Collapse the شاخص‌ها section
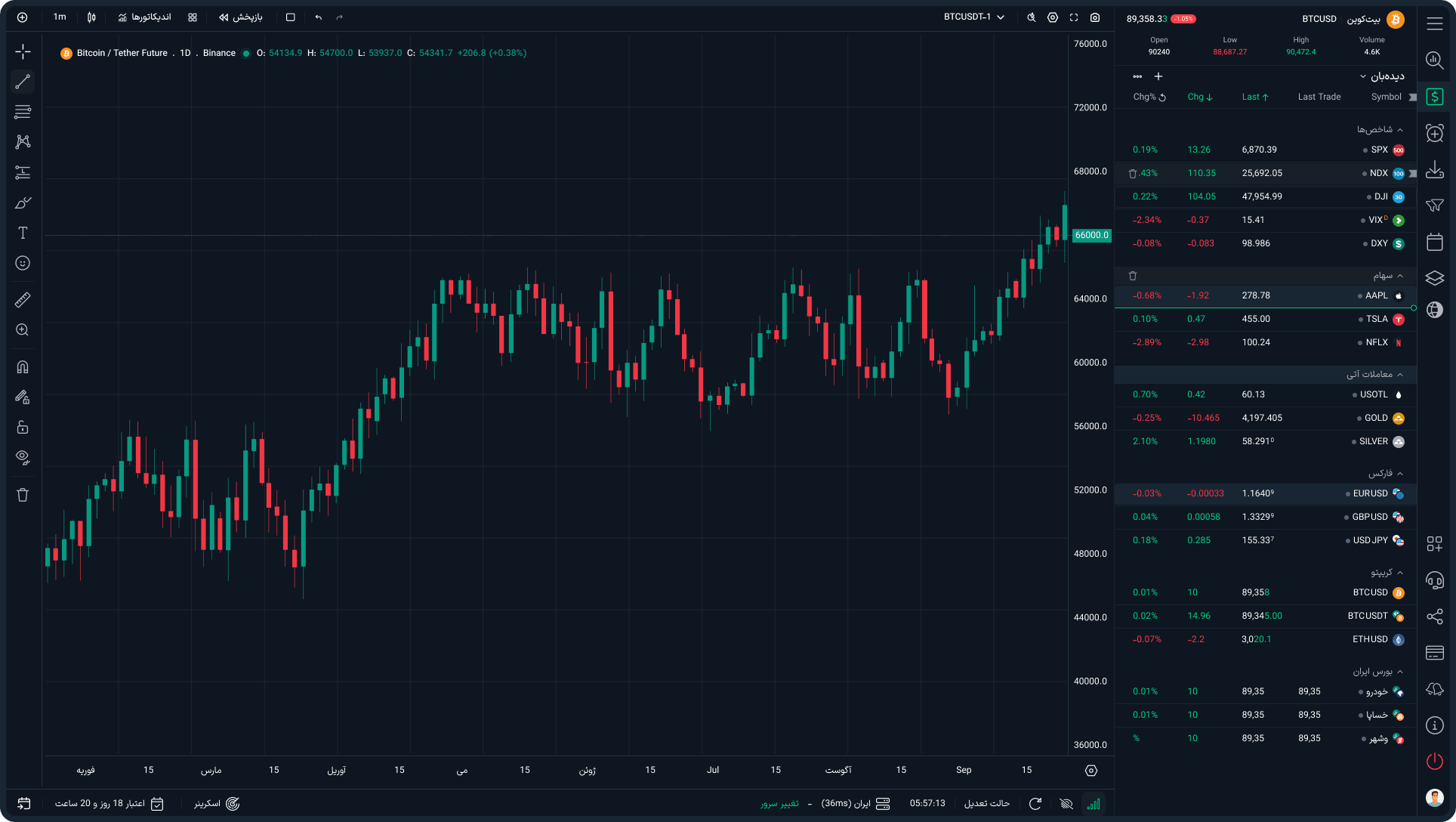The width and height of the screenshot is (1456, 822). coord(1380,130)
